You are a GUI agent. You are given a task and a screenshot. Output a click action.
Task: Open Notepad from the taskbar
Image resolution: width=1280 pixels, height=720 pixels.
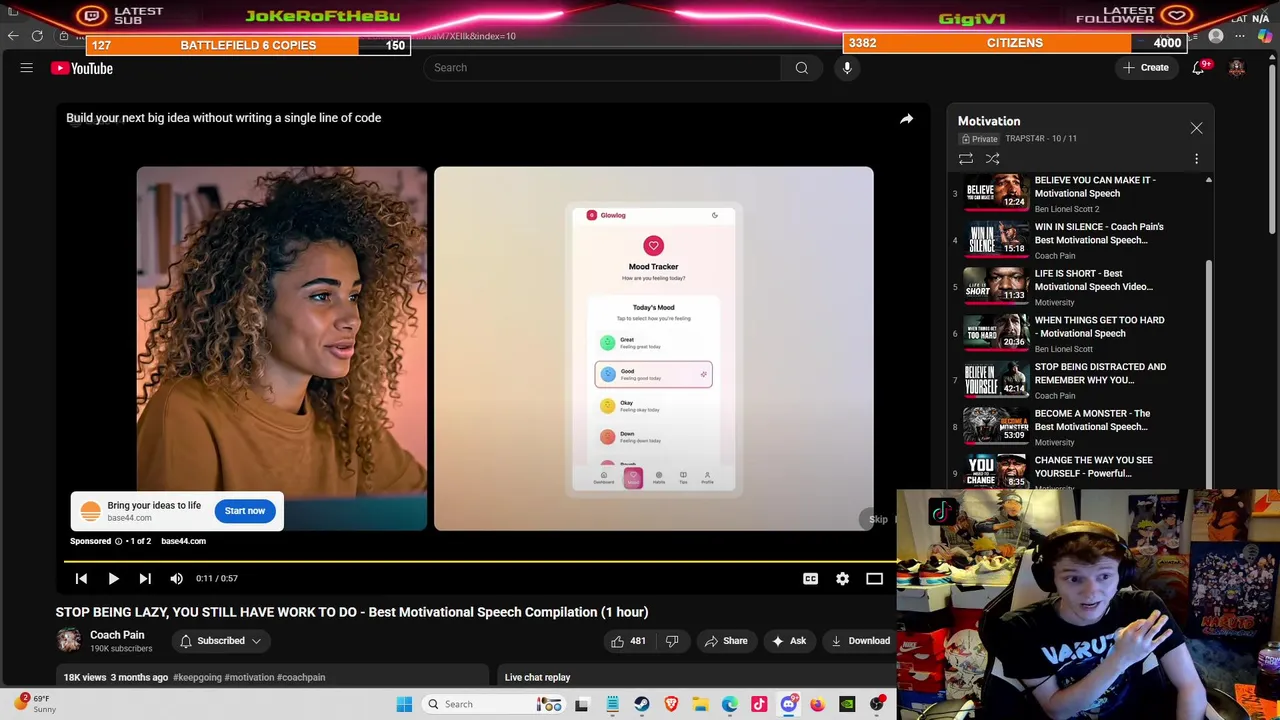coord(612,704)
